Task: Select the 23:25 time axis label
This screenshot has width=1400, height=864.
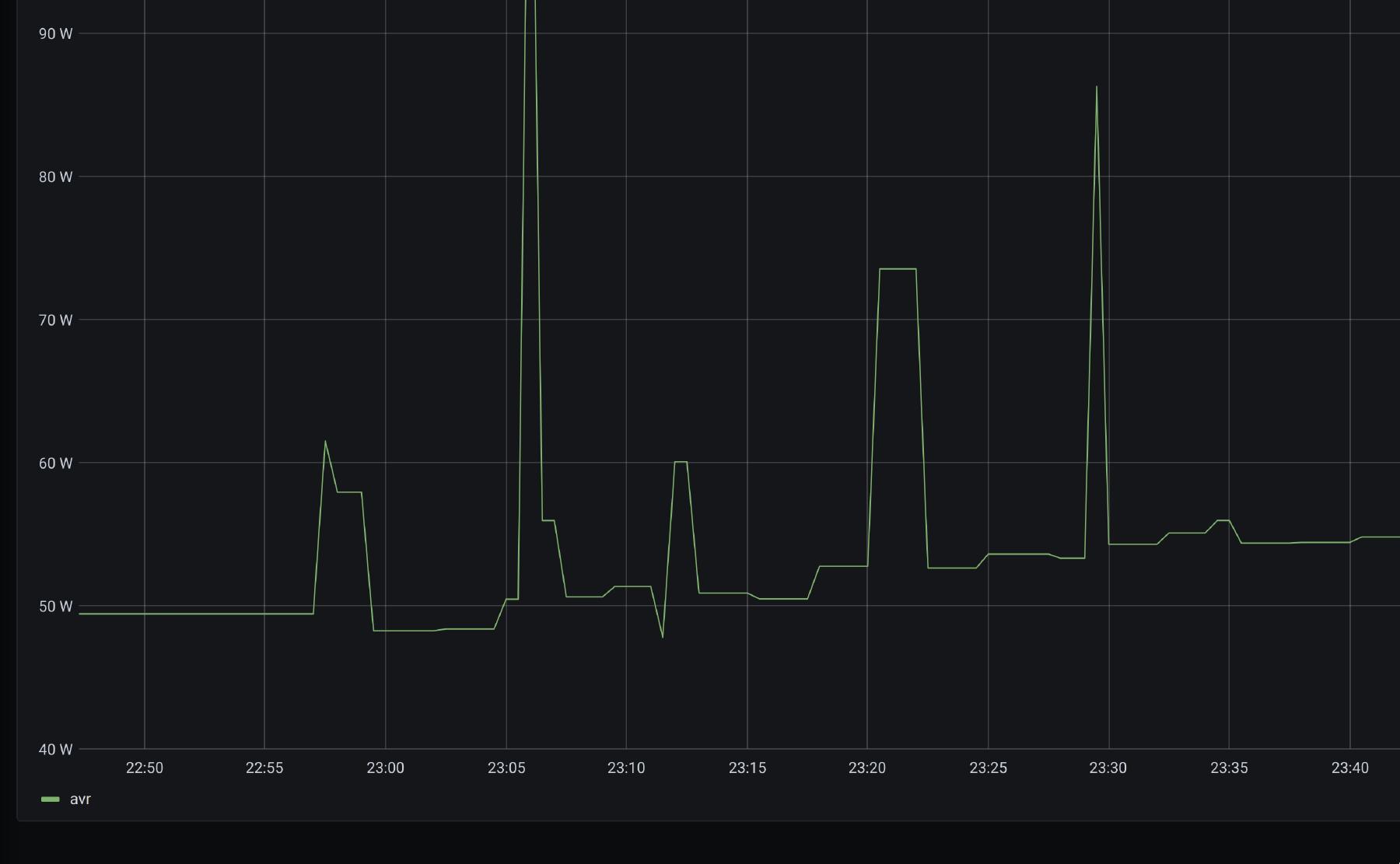Action: pyautogui.click(x=988, y=768)
